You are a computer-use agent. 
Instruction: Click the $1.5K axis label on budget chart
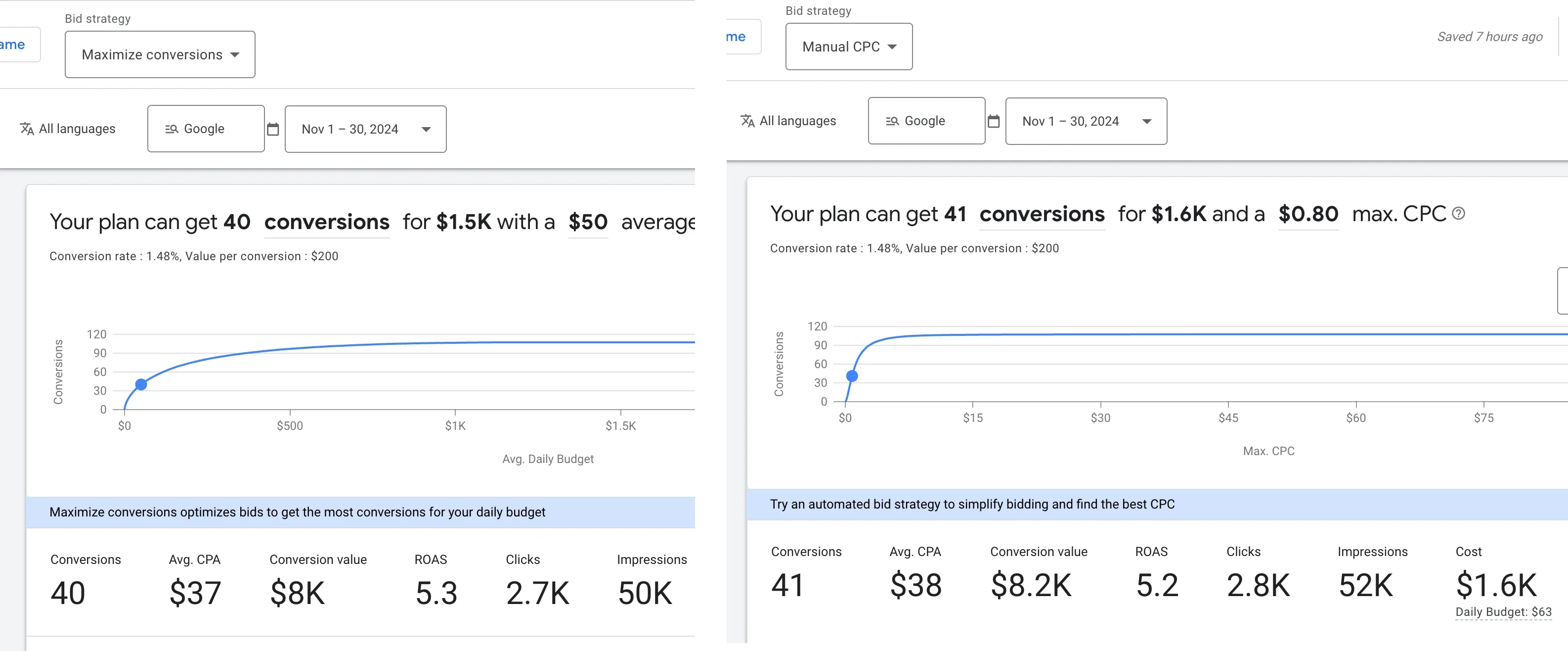coord(620,426)
